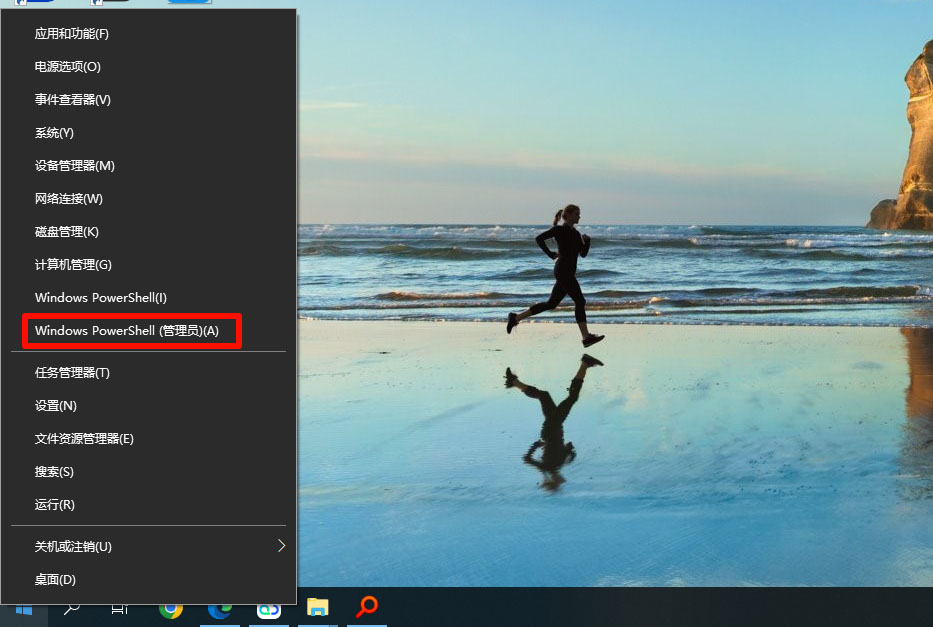The image size is (933, 627).
Task: Click the Windows Start button
Action: click(x=22, y=608)
